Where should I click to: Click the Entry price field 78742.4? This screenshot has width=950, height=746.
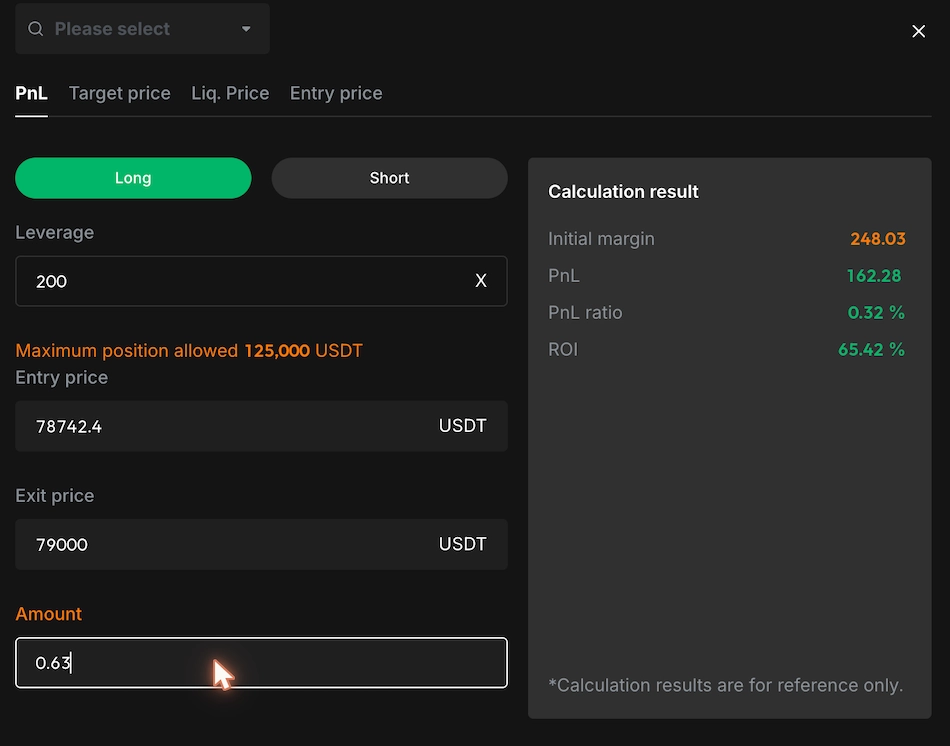click(261, 426)
